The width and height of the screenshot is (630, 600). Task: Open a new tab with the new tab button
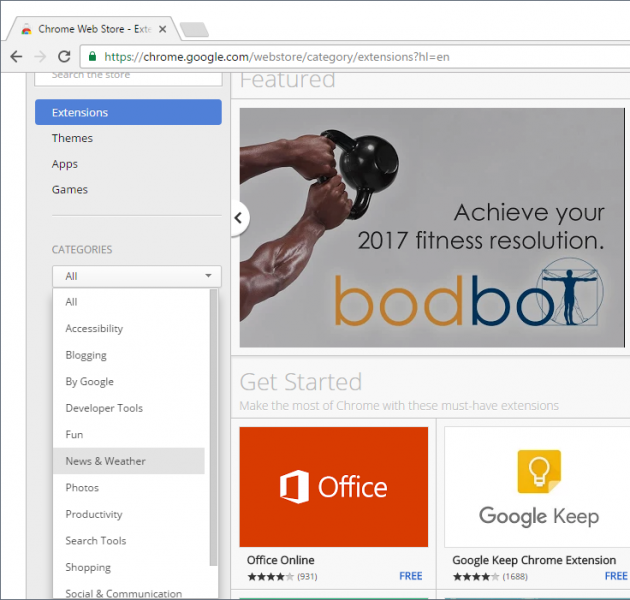(194, 30)
